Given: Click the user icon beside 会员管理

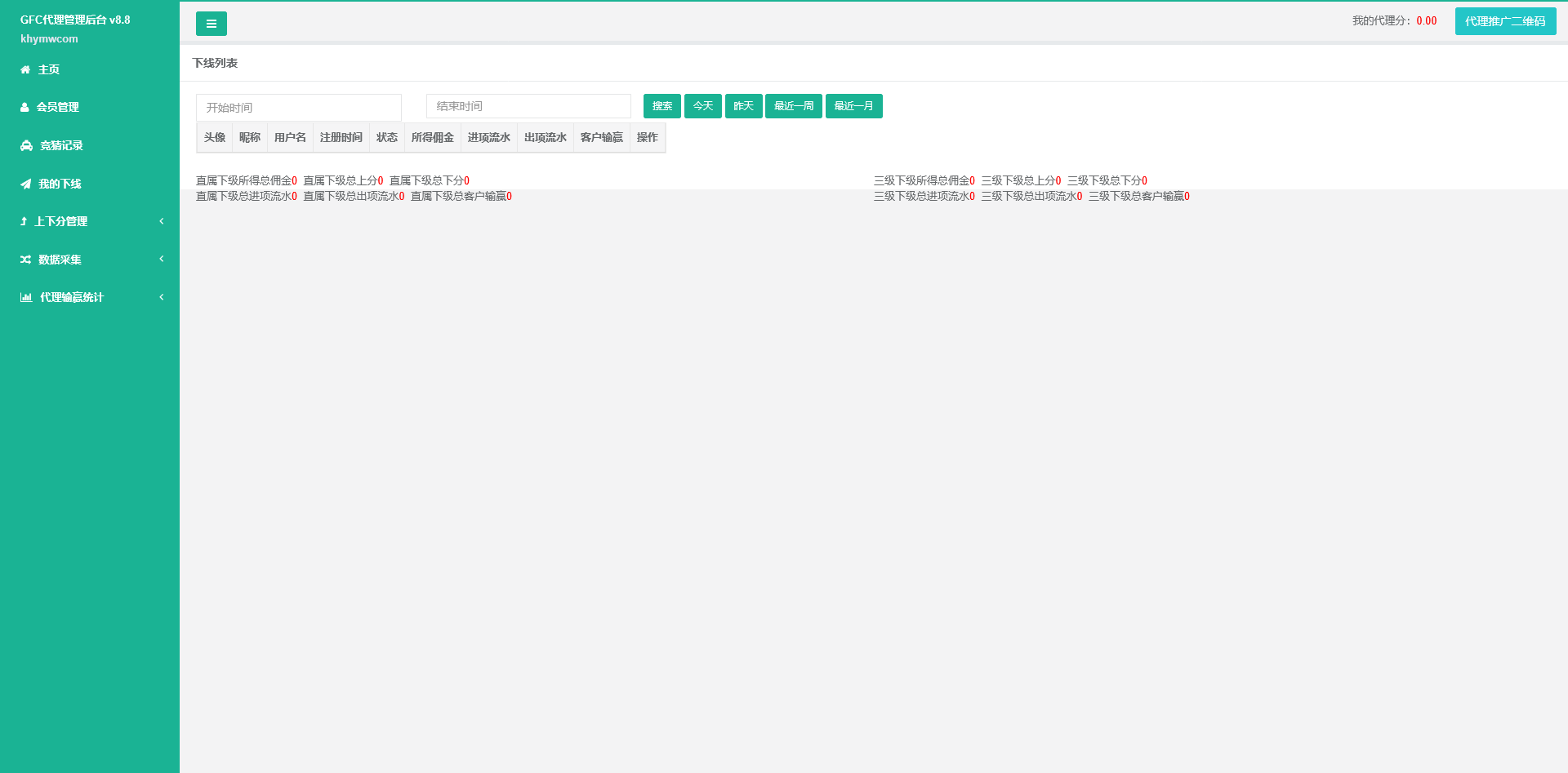Looking at the screenshot, I should point(24,108).
